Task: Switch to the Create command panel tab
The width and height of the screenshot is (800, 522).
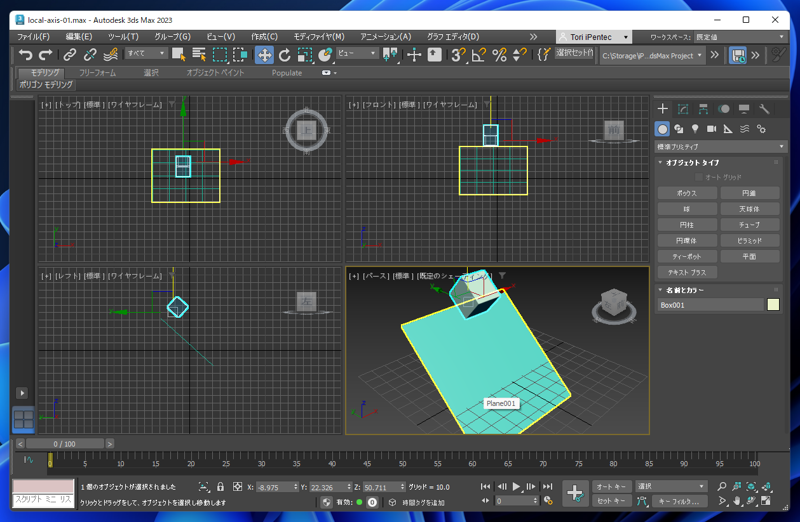Action: [x=662, y=109]
